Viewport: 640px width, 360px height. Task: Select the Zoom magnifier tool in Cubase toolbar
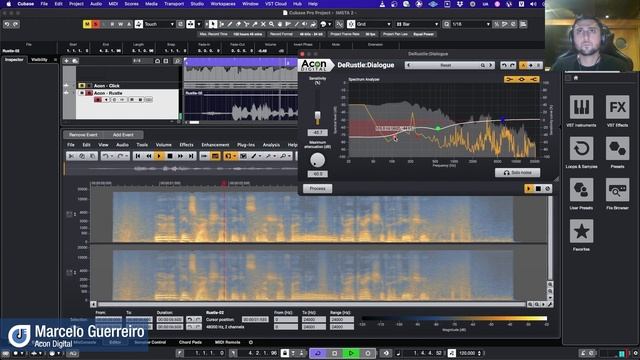click(x=271, y=24)
